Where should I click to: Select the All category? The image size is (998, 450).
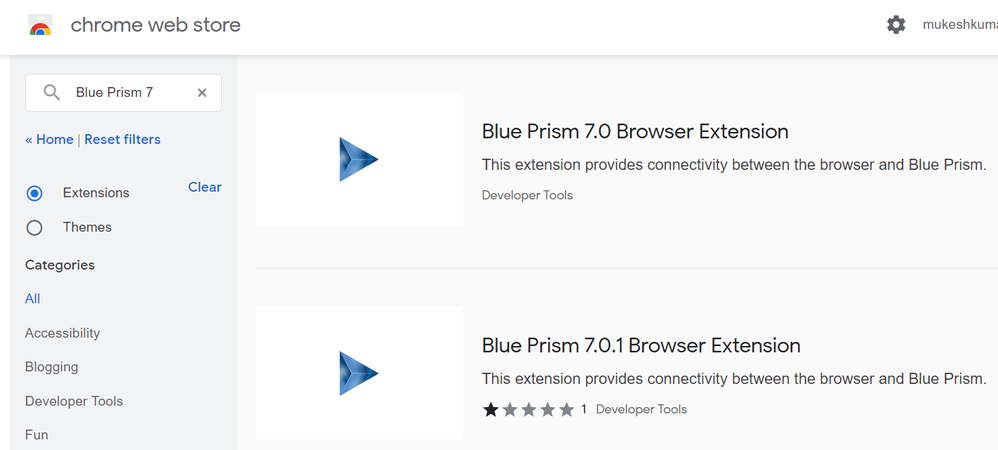32,299
